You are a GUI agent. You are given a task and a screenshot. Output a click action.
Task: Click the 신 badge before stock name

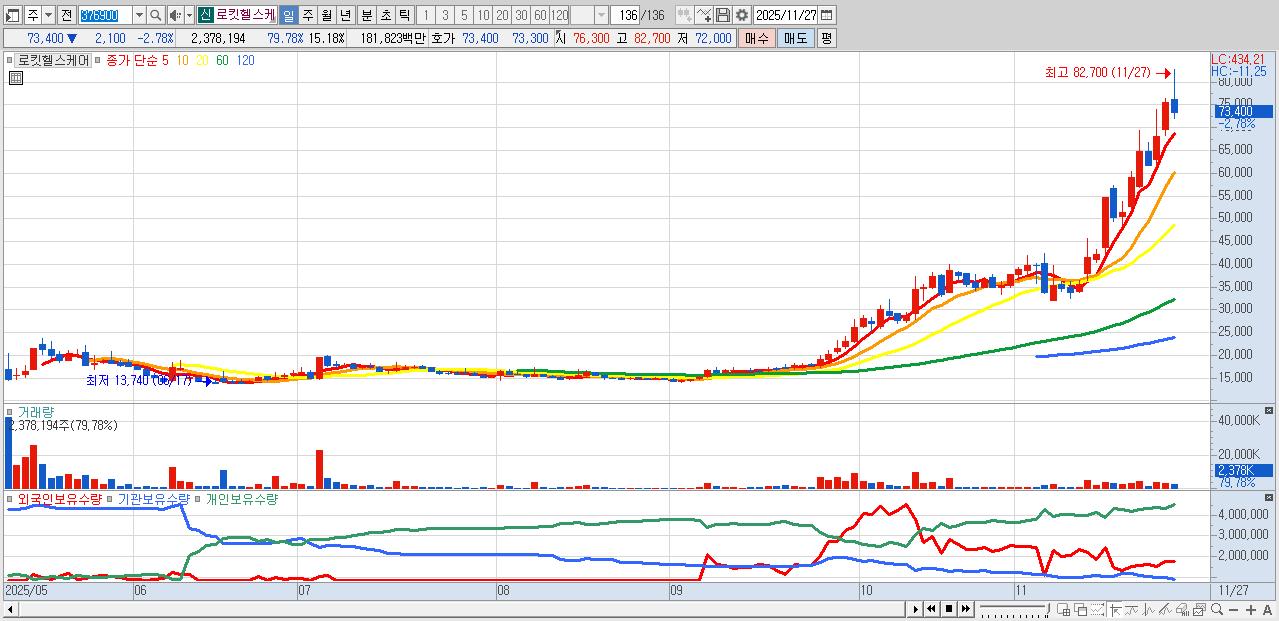tap(205, 15)
